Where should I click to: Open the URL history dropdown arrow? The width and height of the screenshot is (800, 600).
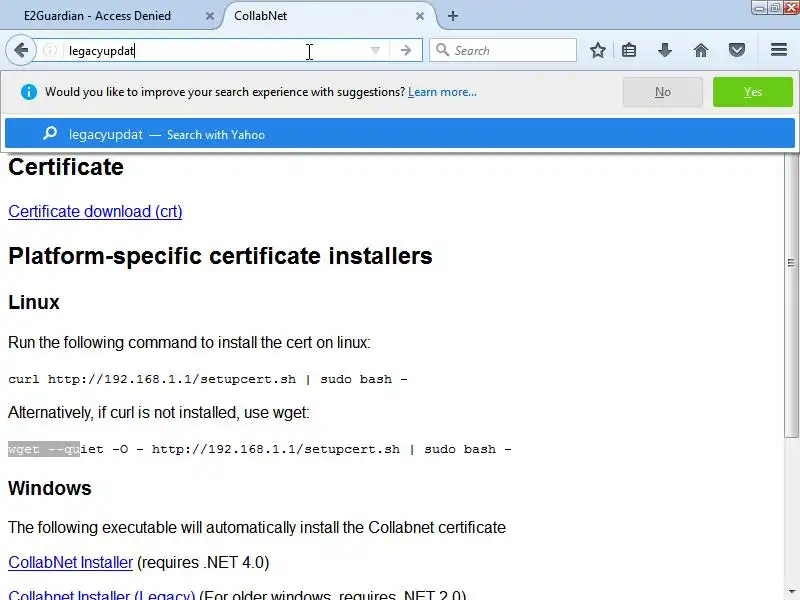(x=375, y=50)
